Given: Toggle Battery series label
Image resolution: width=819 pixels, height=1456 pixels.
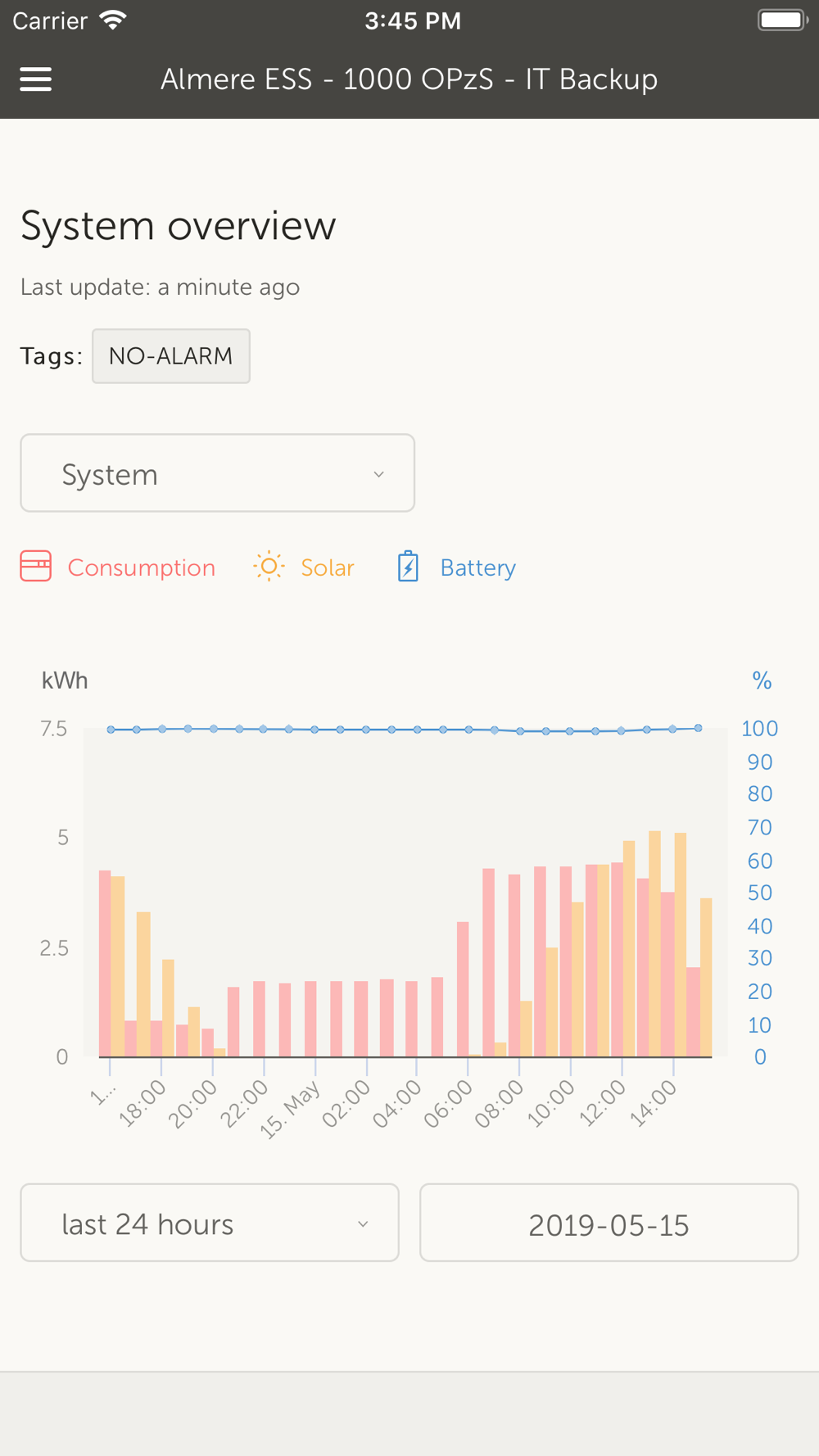Looking at the screenshot, I should click(x=477, y=567).
